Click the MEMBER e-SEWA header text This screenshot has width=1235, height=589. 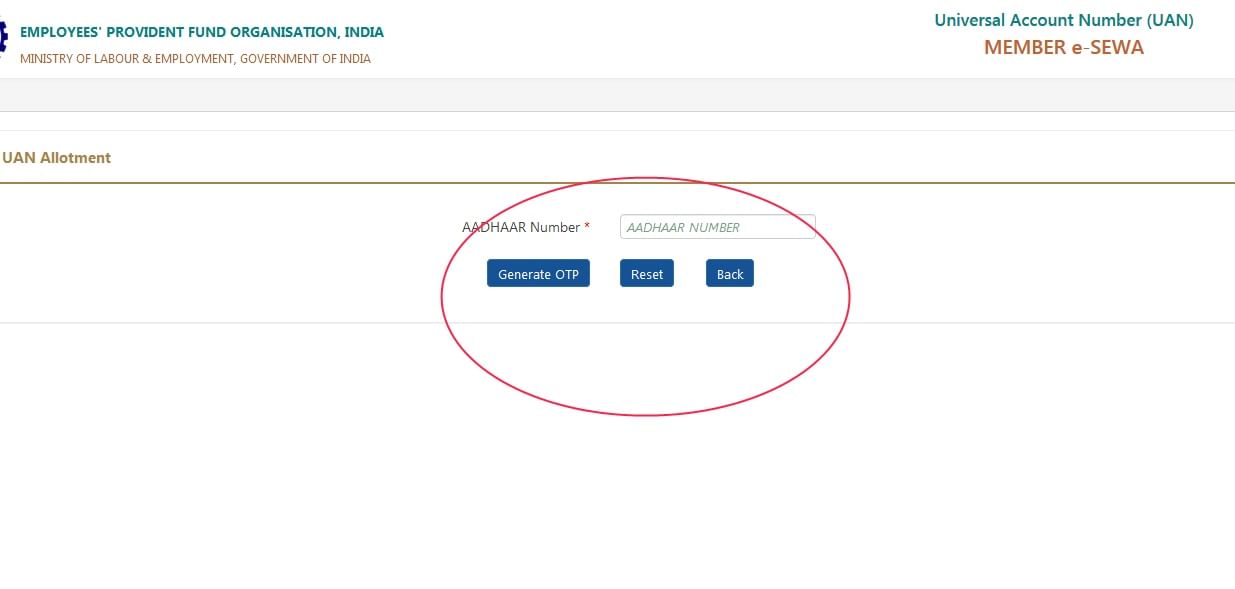pyautogui.click(x=1064, y=47)
